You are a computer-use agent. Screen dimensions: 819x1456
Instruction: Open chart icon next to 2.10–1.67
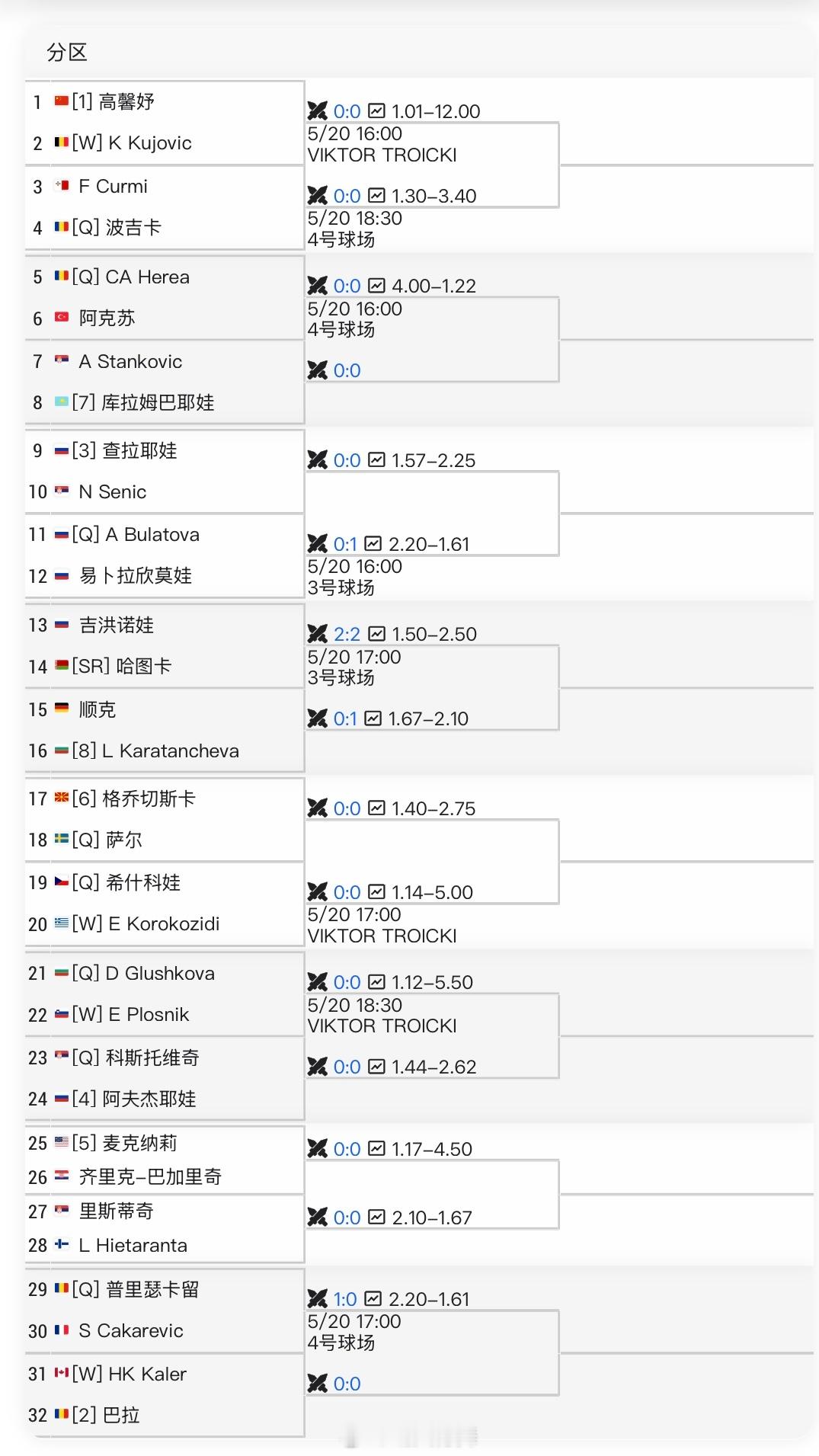[x=376, y=1218]
